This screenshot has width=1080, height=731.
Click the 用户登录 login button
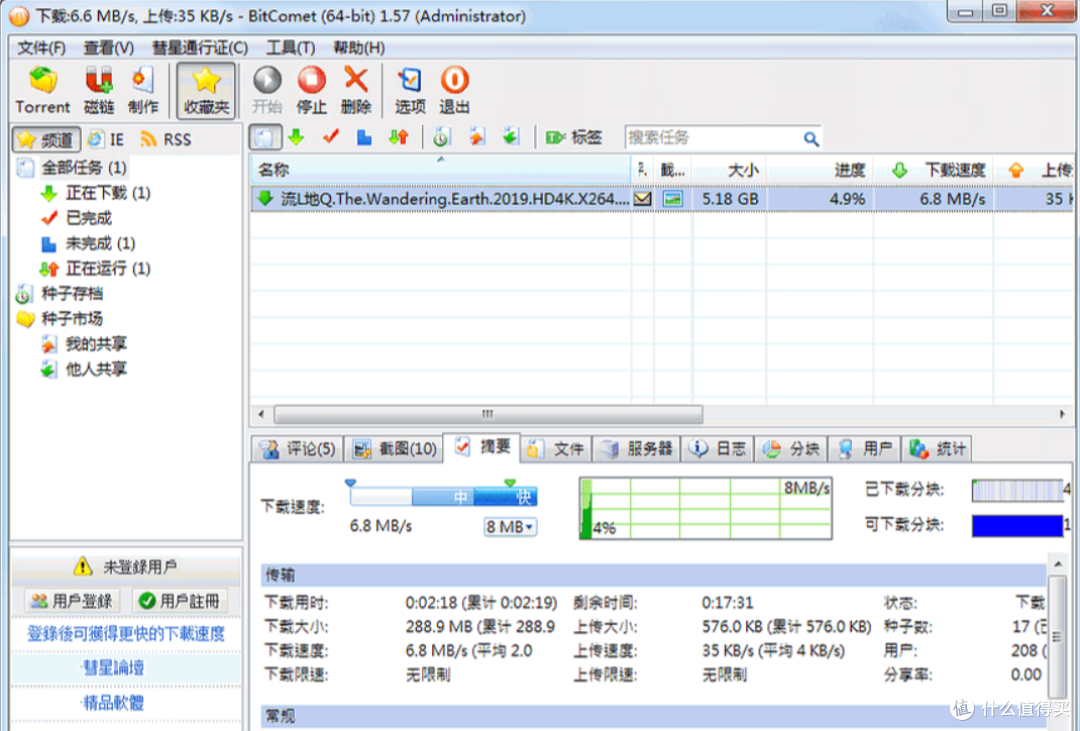tap(72, 601)
